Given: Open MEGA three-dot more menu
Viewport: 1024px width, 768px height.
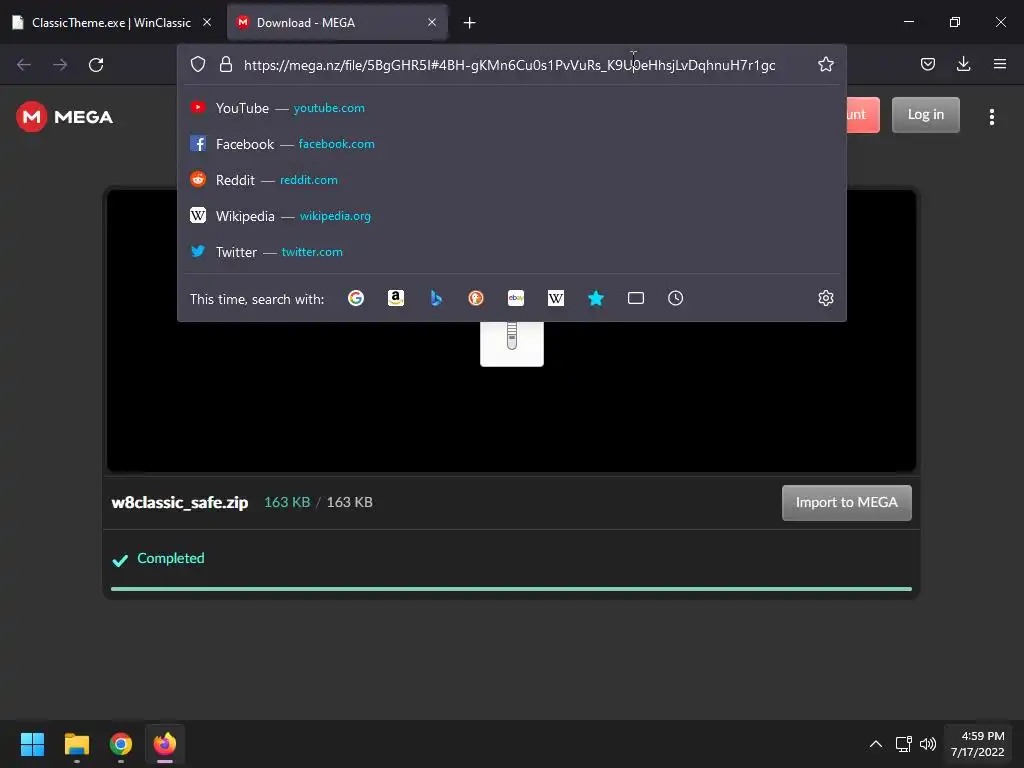Looking at the screenshot, I should [x=991, y=117].
